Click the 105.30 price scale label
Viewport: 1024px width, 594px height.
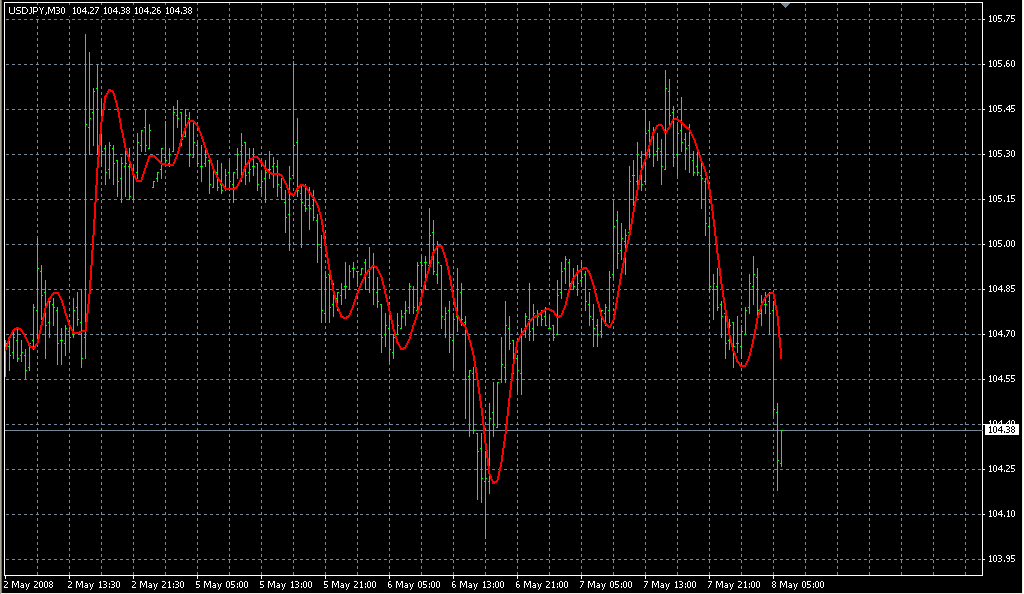click(1000, 154)
